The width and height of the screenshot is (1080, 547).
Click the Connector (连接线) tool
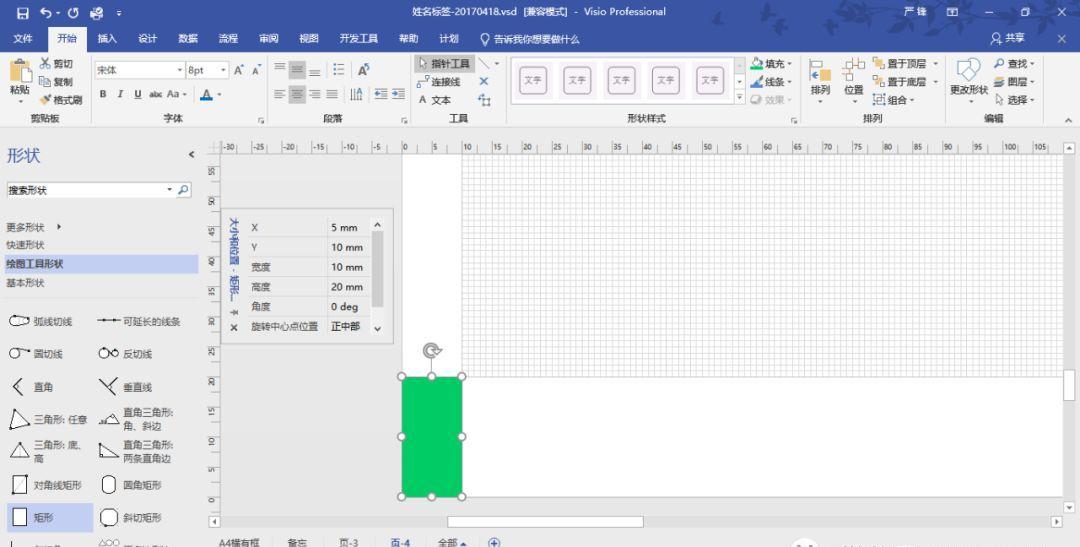pyautogui.click(x=440, y=82)
